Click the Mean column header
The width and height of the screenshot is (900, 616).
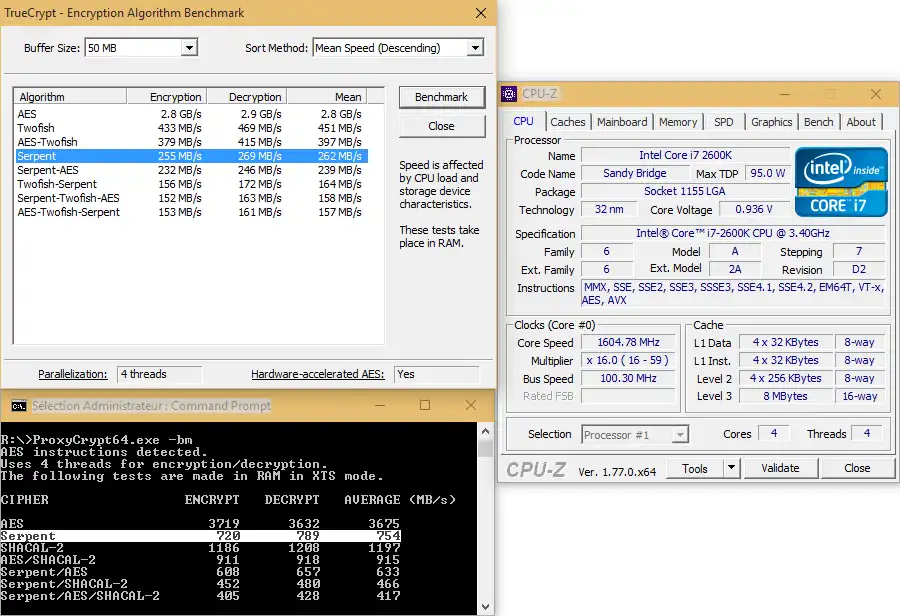point(327,96)
